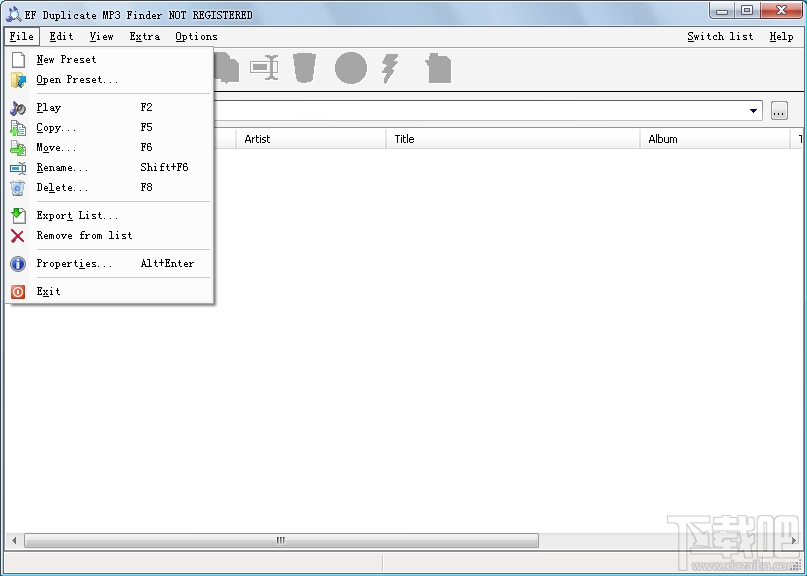Open the folder path dropdown
Viewport: 807px width, 576px height.
tap(755, 110)
